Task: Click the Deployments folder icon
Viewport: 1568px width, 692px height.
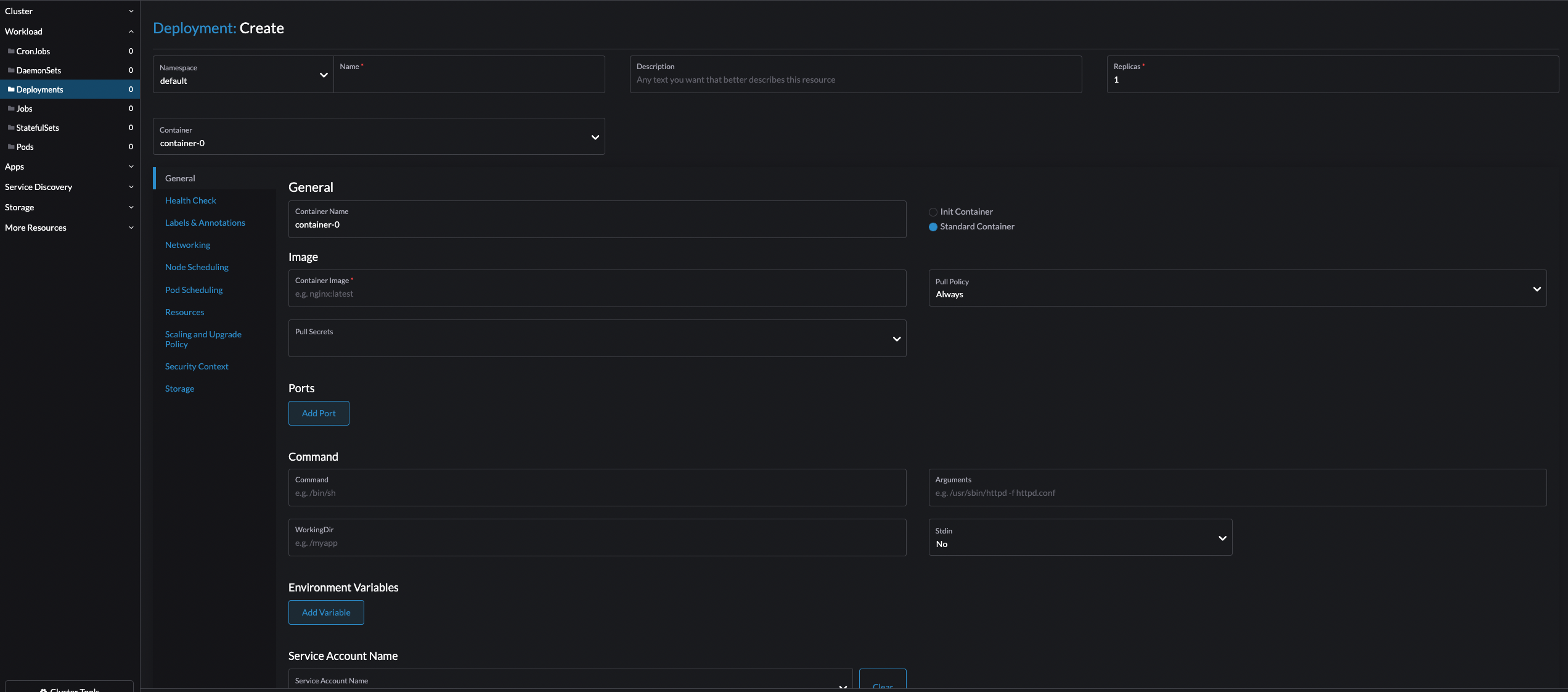Action: [11, 89]
